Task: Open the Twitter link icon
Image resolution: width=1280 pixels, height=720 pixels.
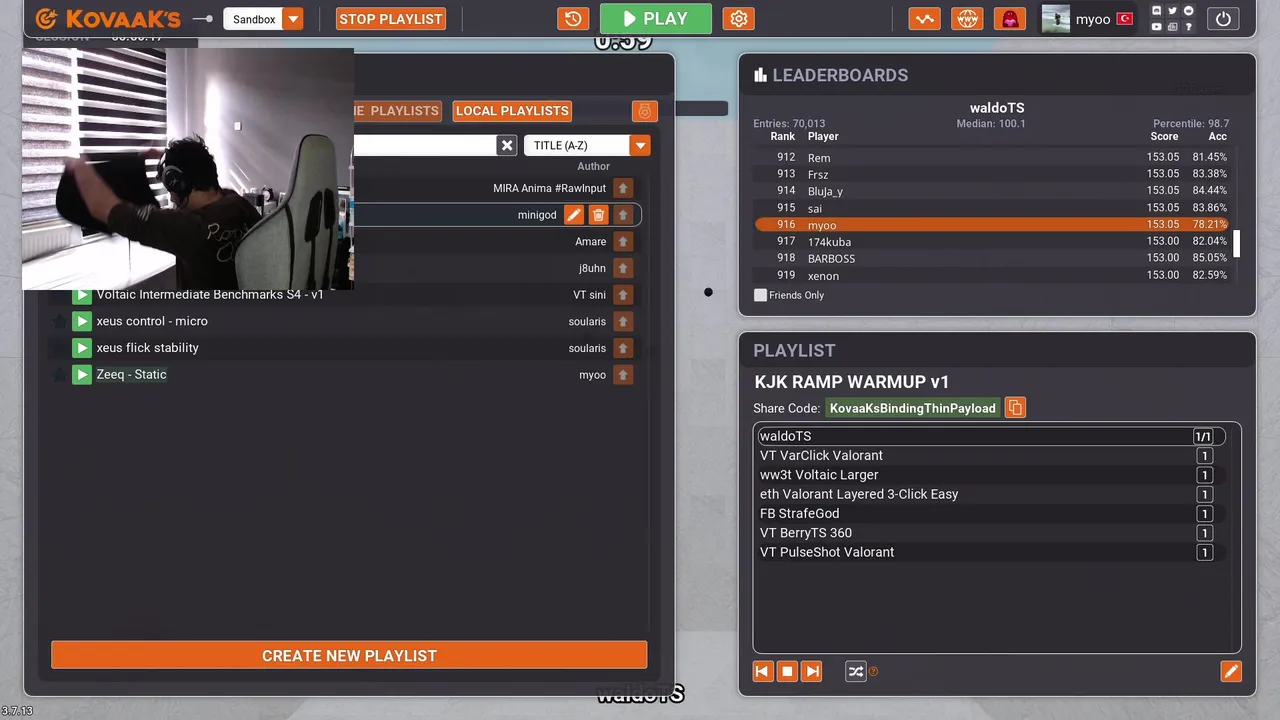Action: (x=1172, y=11)
